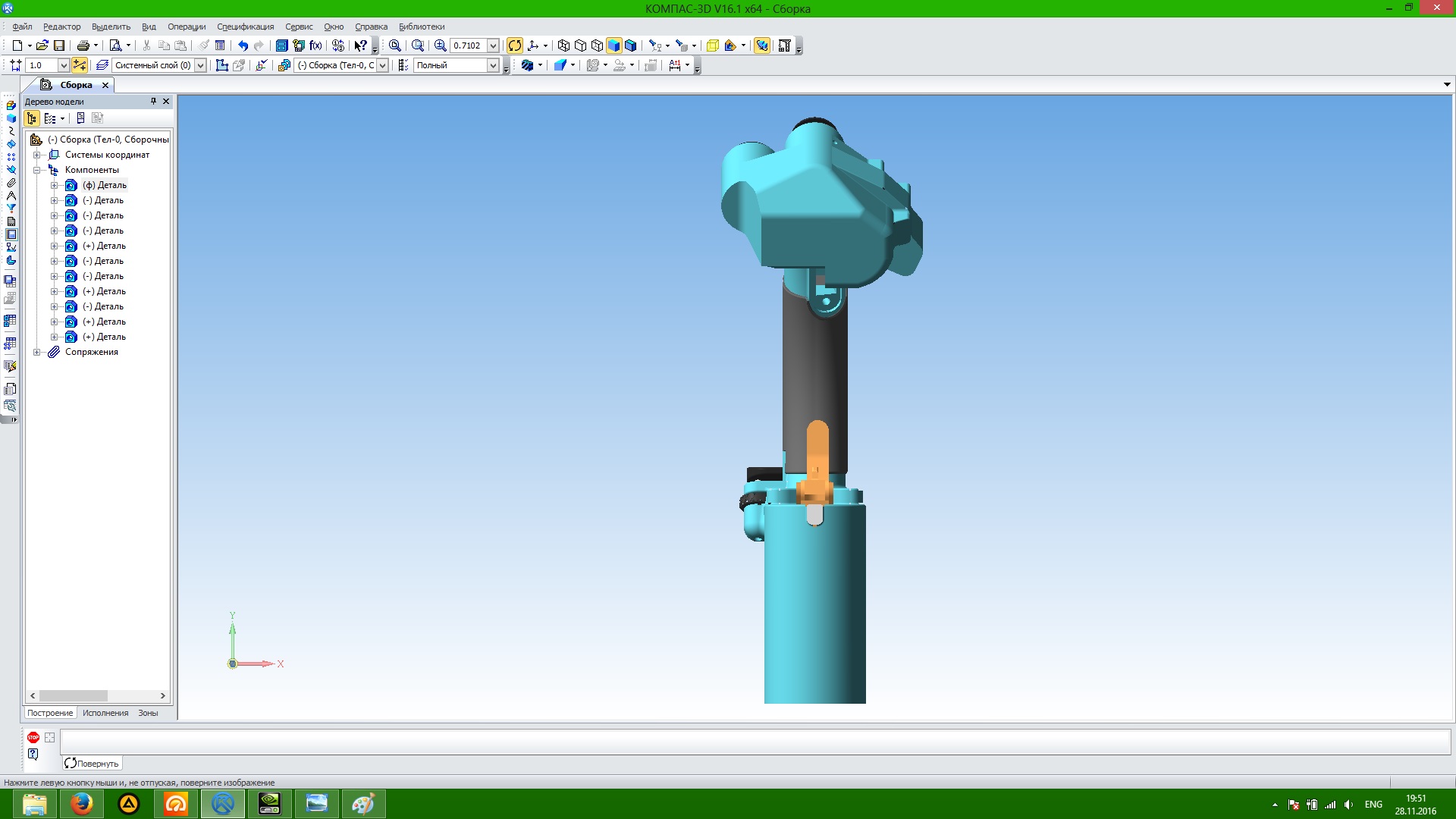Click the red STOP command button
This screenshot has width=1456, height=819.
[33, 737]
